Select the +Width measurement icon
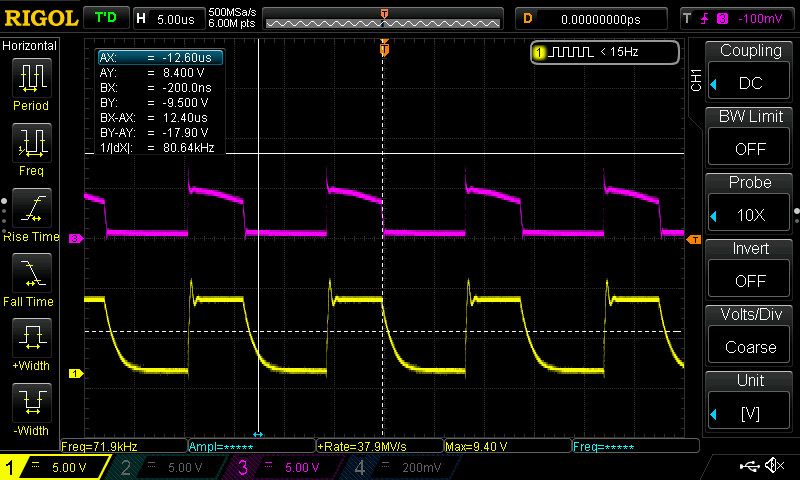This screenshot has height=480, width=800. coord(32,338)
